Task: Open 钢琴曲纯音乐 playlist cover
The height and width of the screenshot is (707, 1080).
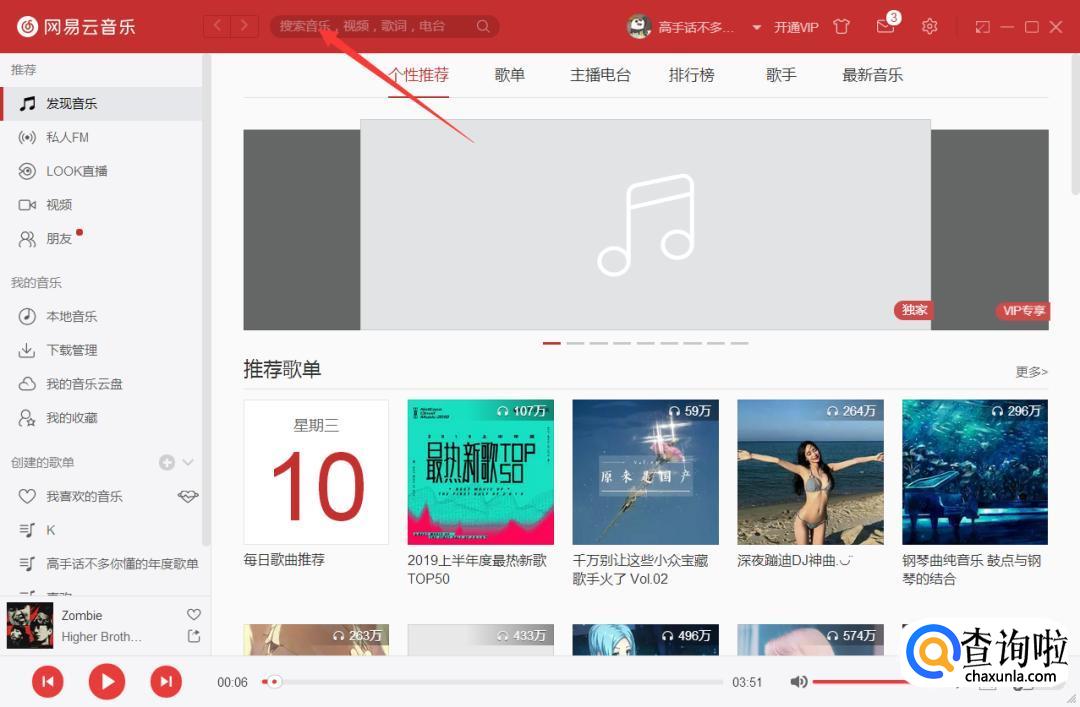Action: click(x=975, y=472)
